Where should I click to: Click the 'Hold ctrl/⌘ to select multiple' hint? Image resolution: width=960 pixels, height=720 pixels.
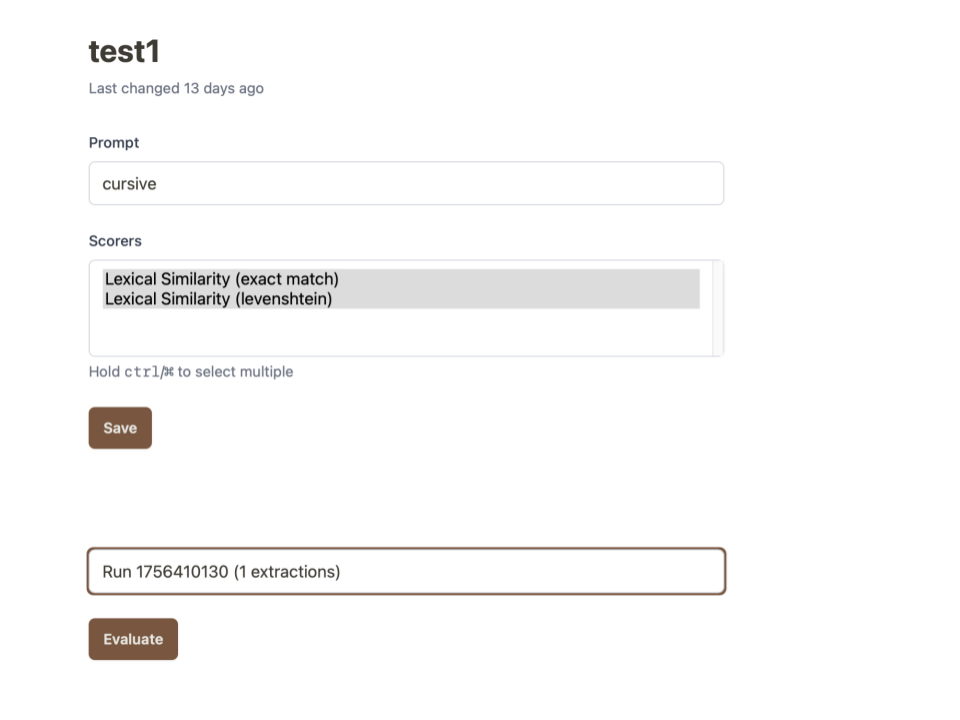click(x=191, y=372)
